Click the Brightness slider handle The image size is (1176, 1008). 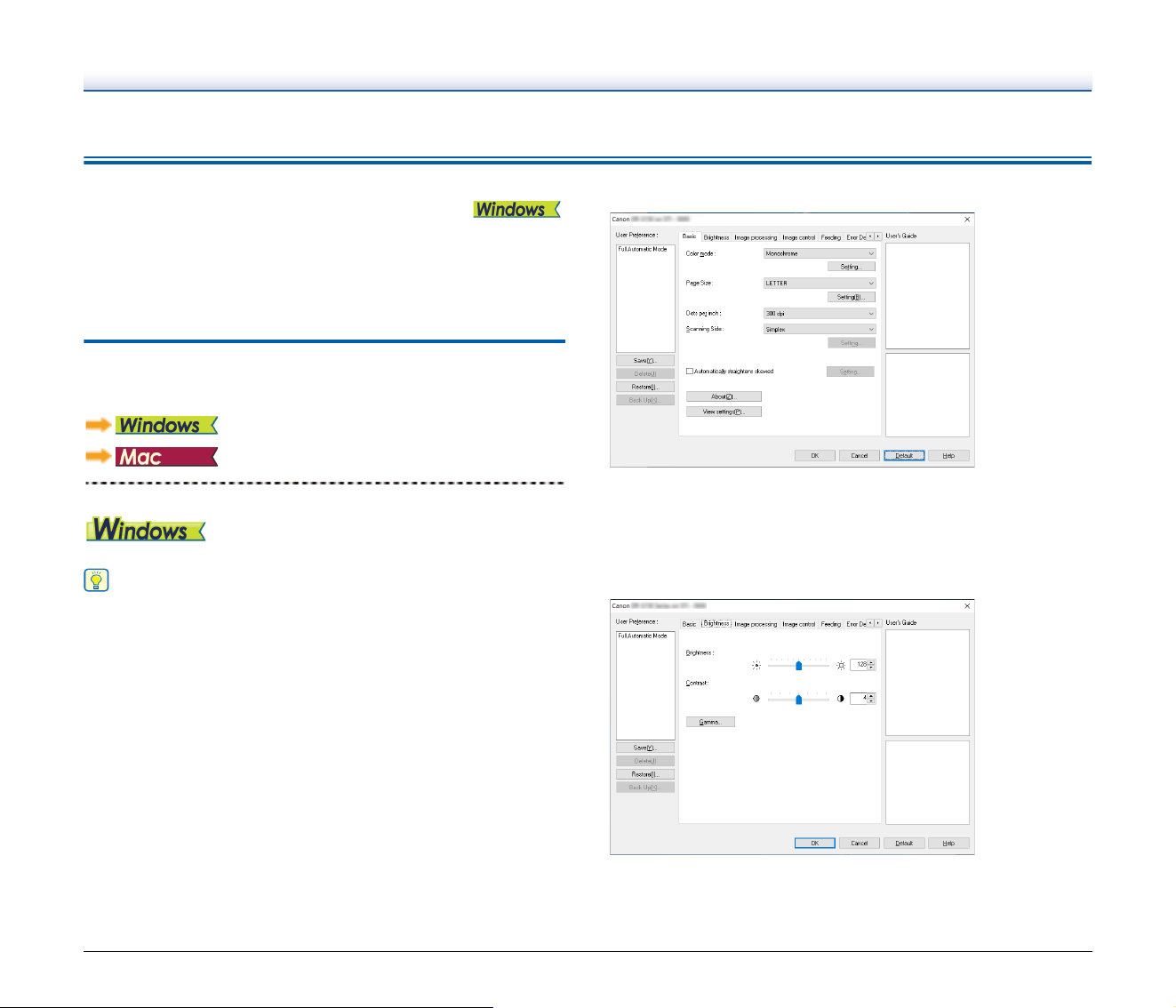(x=798, y=665)
